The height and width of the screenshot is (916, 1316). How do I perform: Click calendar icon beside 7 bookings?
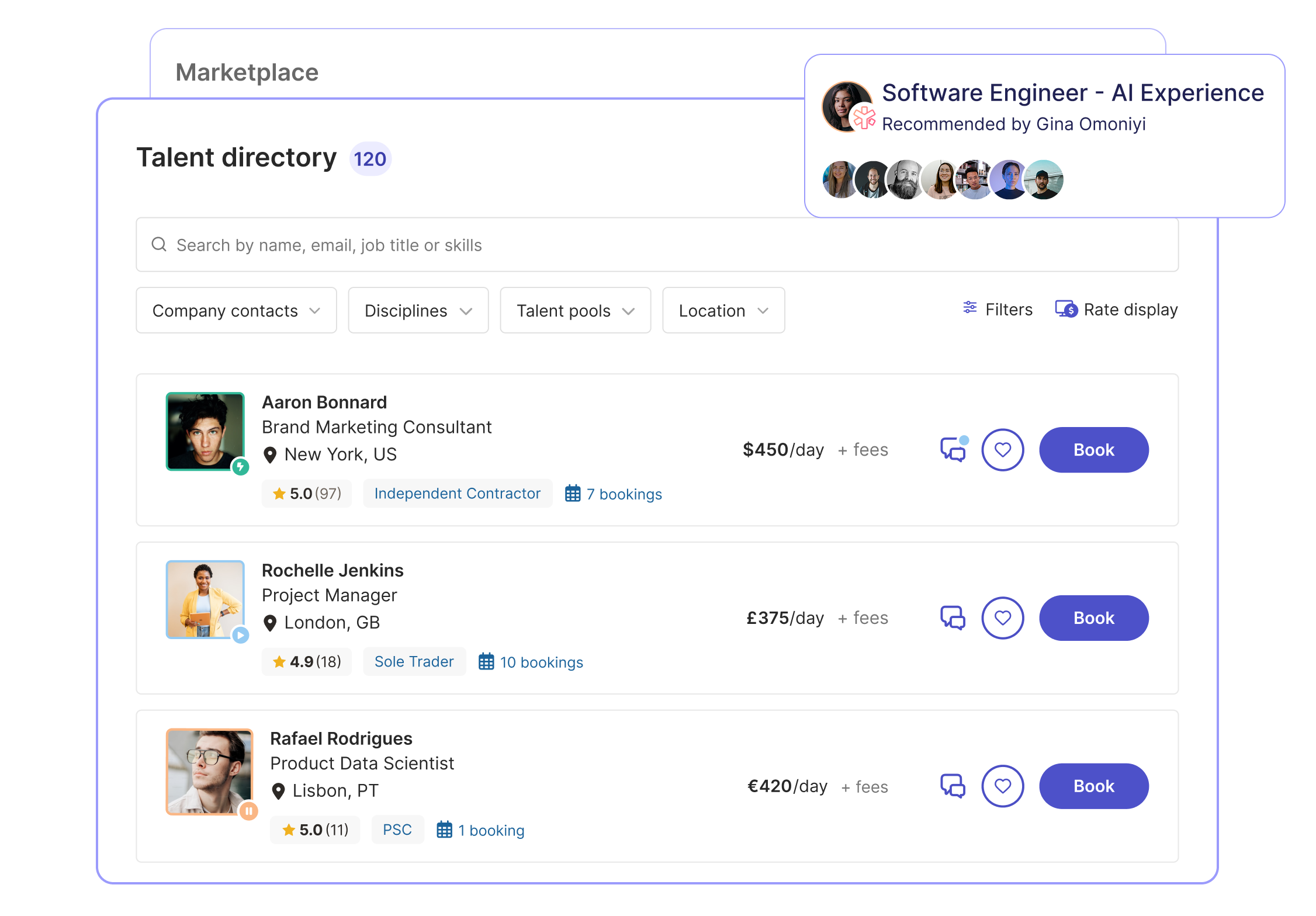573,494
